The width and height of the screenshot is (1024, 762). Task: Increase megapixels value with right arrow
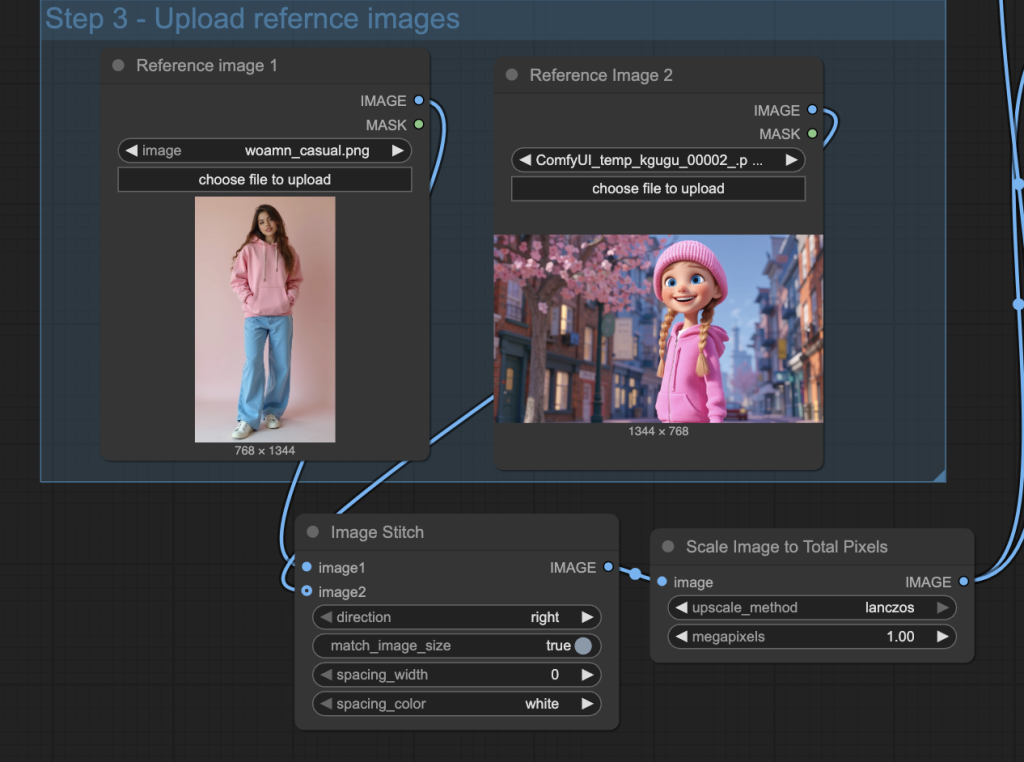coord(942,636)
